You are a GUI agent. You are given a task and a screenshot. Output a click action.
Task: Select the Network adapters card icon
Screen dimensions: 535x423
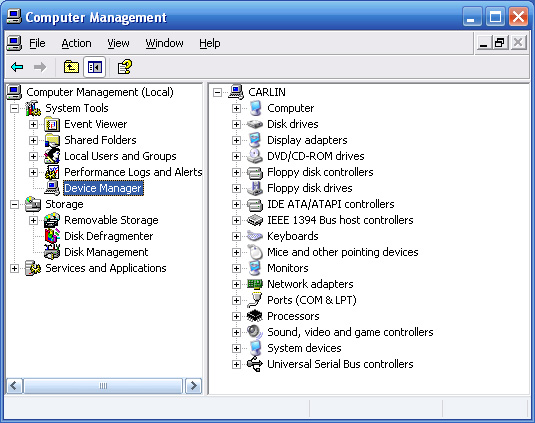click(x=255, y=284)
